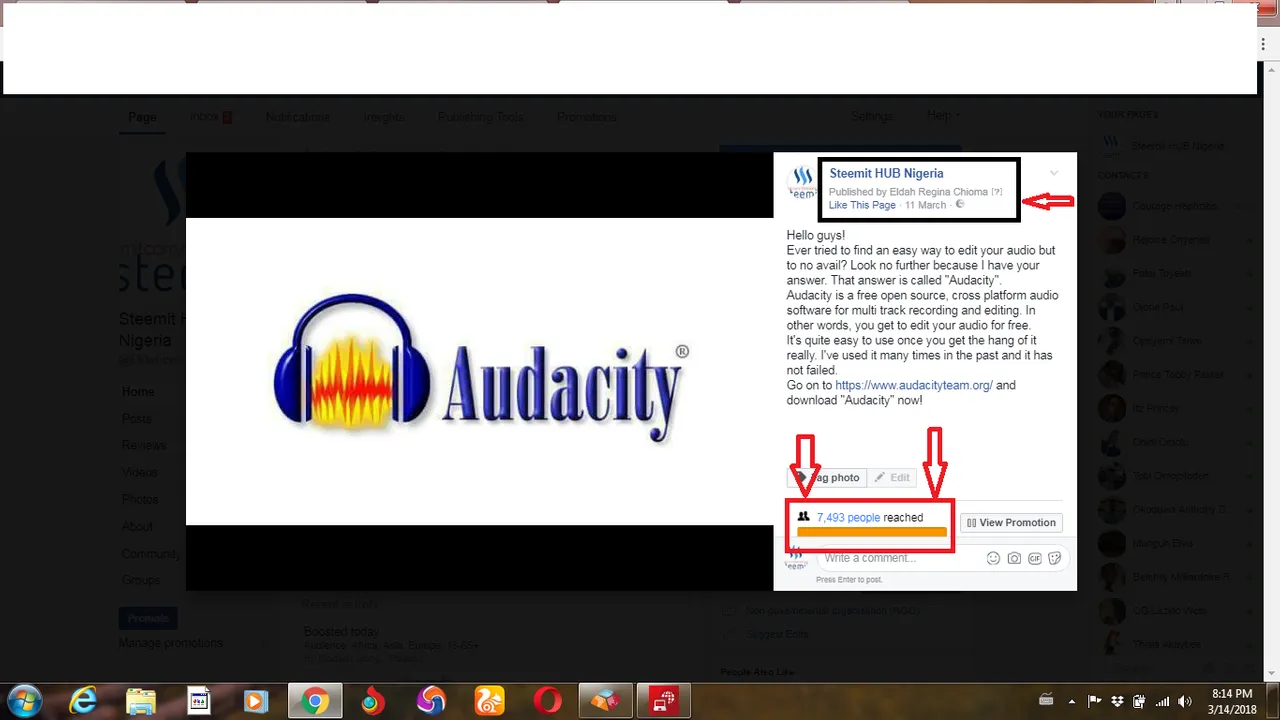Click the Promote button in sidebar
The width and height of the screenshot is (1280, 720).
click(x=147, y=618)
